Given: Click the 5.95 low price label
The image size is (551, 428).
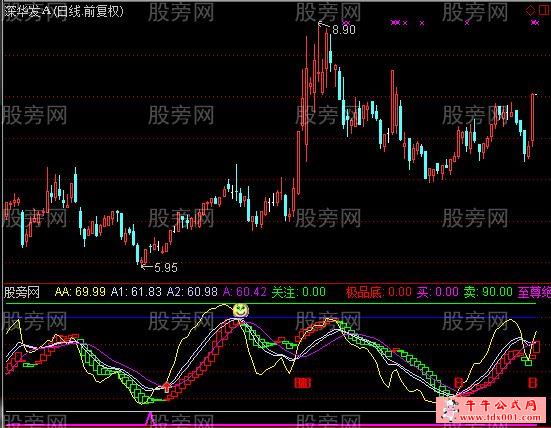Looking at the screenshot, I should coord(166,267).
